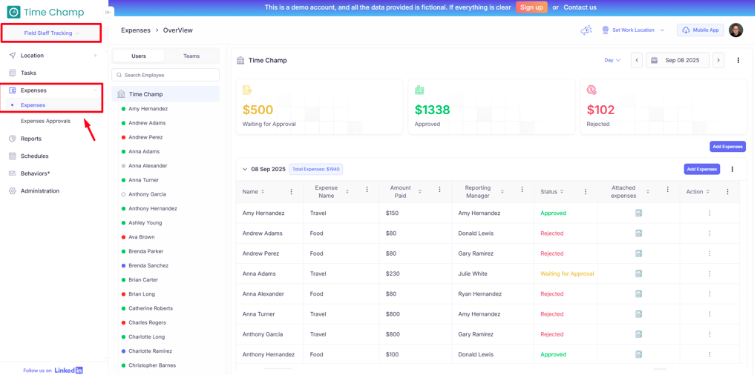The image size is (755, 385).
Task: Open the user profile avatar
Action: (x=736, y=30)
